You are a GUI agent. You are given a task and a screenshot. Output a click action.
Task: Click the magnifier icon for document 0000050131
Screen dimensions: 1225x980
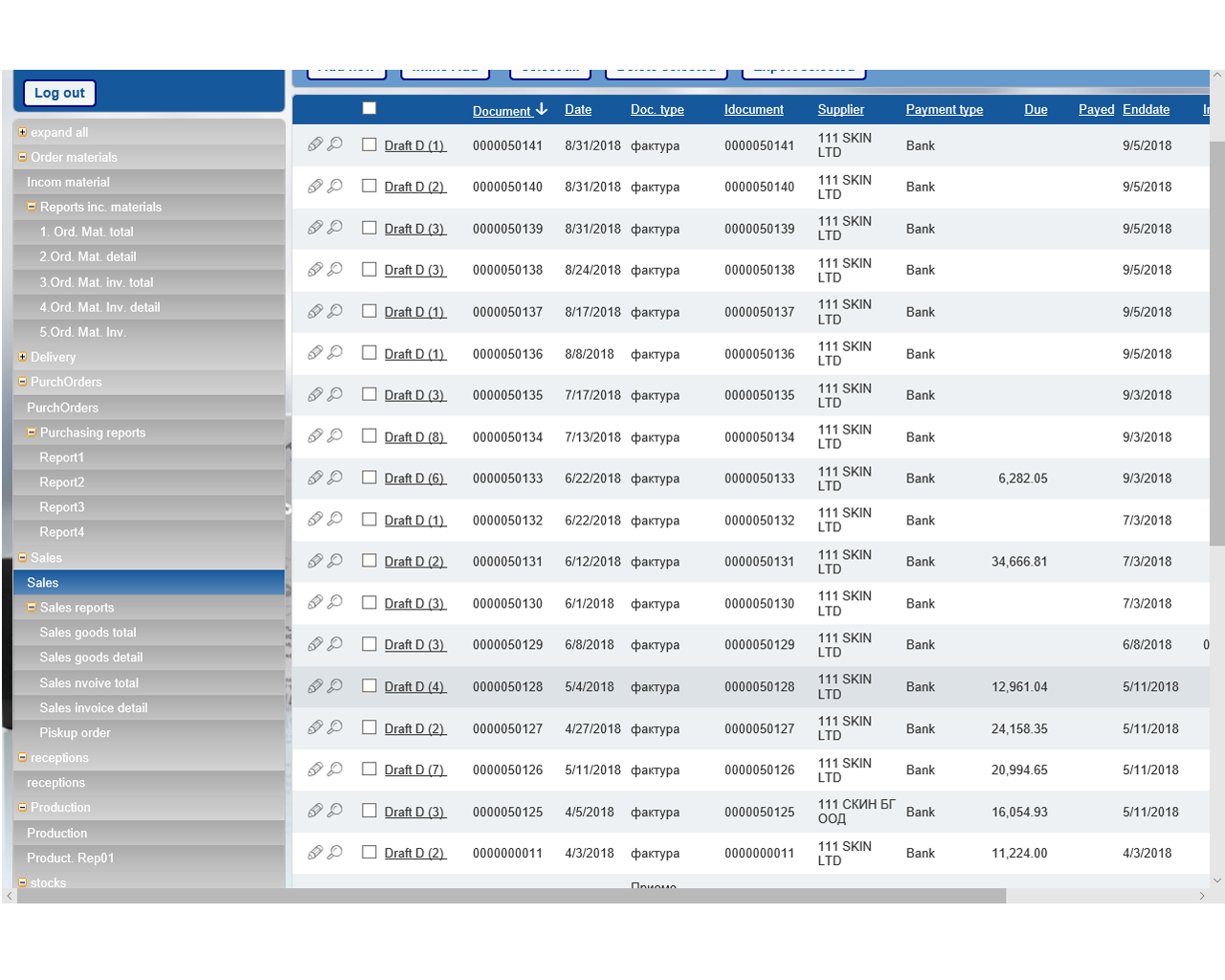pos(335,561)
